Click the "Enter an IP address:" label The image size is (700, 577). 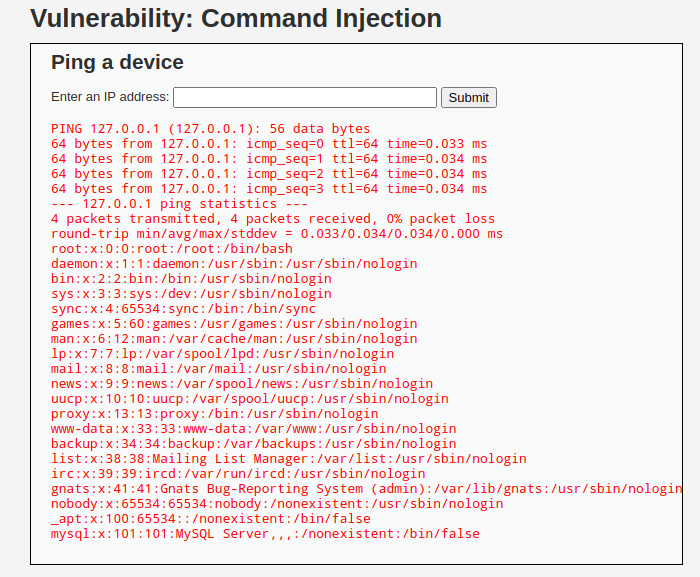[110, 97]
